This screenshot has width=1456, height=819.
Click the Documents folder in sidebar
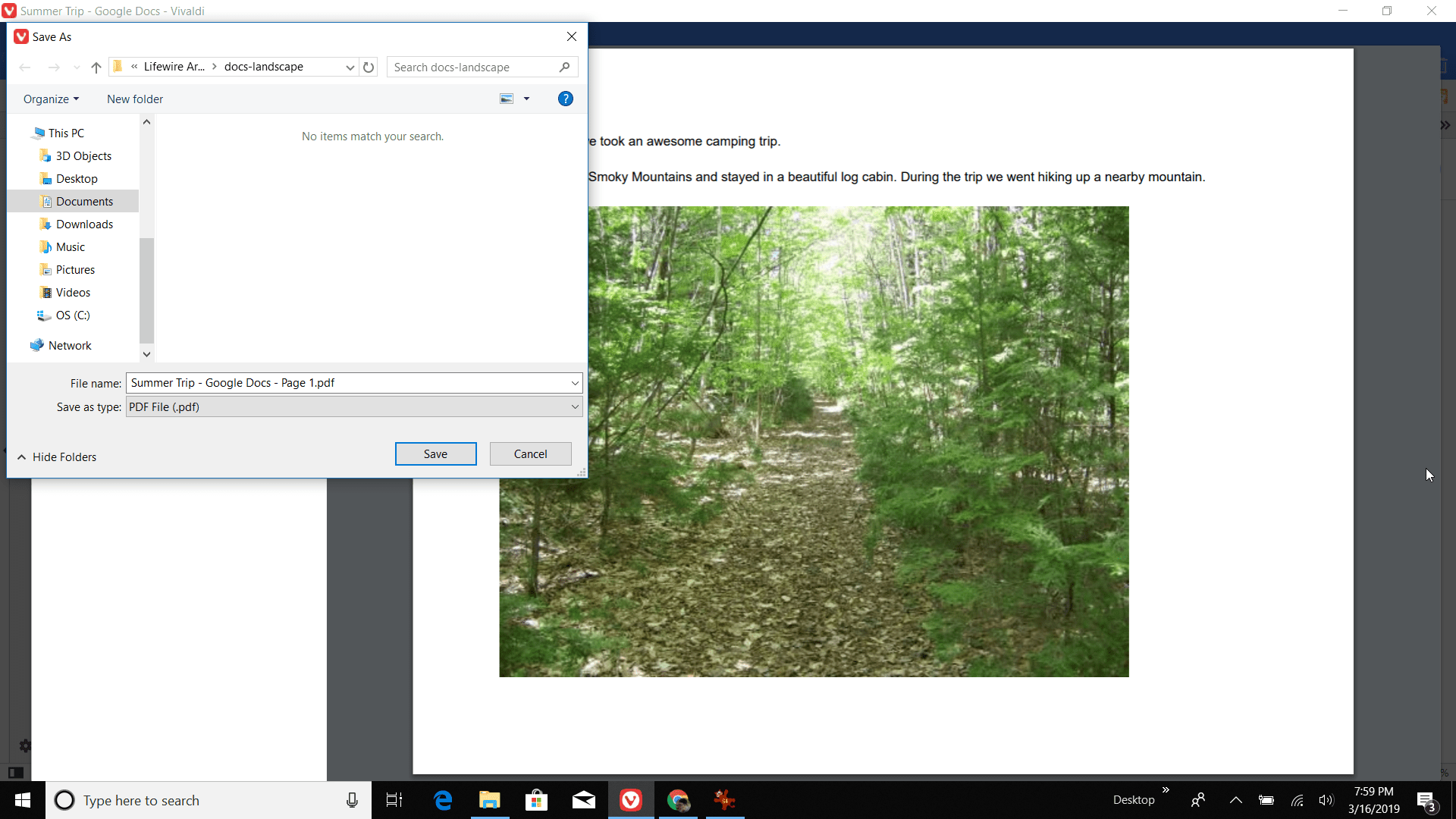(85, 201)
